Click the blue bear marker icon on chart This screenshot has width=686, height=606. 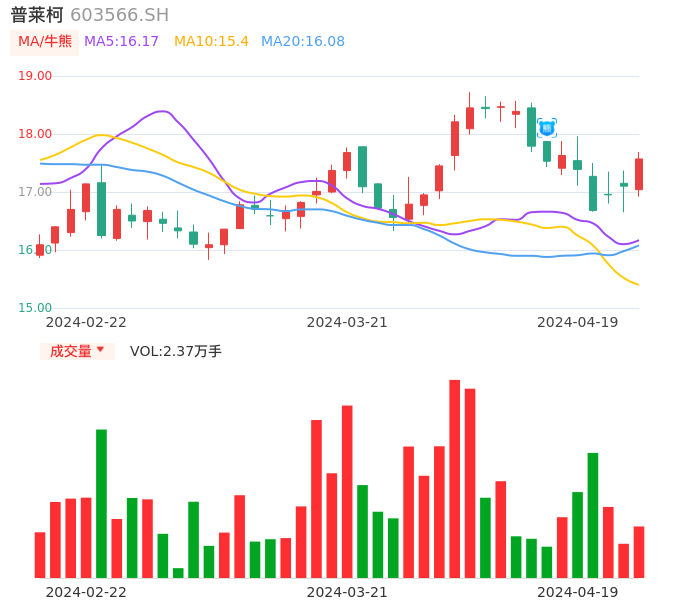(546, 128)
